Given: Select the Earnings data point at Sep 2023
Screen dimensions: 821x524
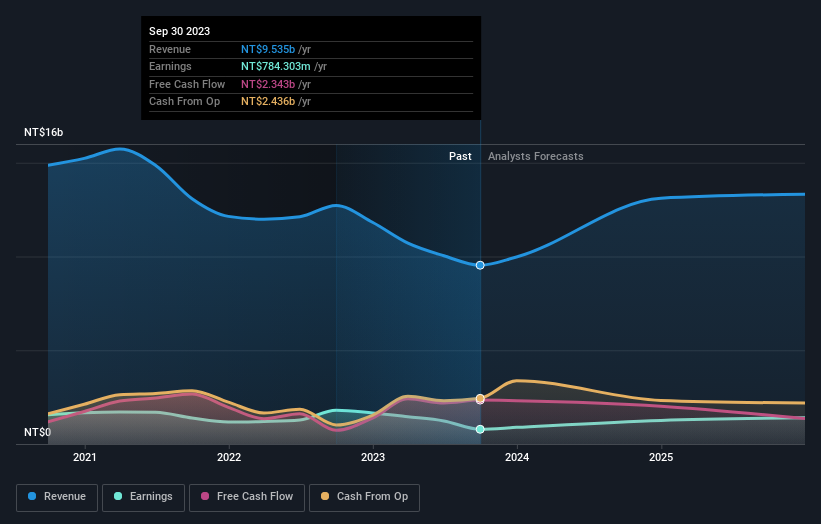Looking at the screenshot, I should pyautogui.click(x=480, y=429).
